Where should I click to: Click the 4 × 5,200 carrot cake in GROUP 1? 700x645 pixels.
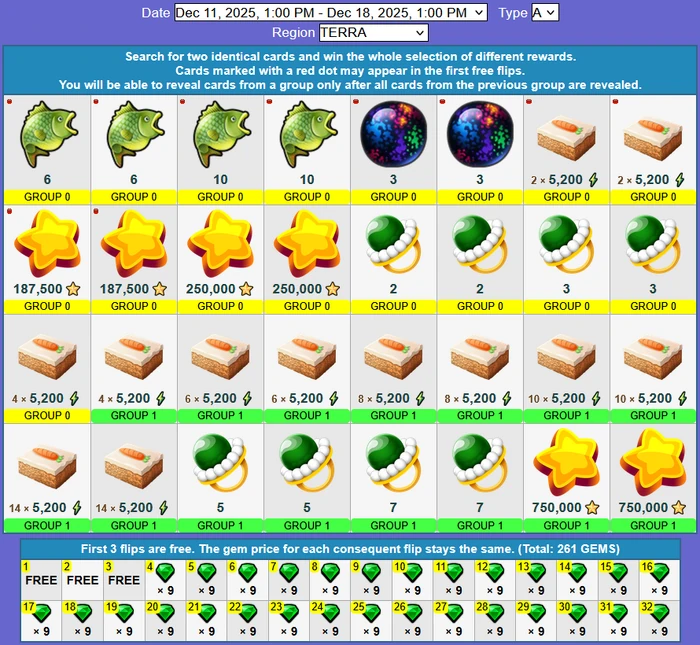(x=133, y=369)
